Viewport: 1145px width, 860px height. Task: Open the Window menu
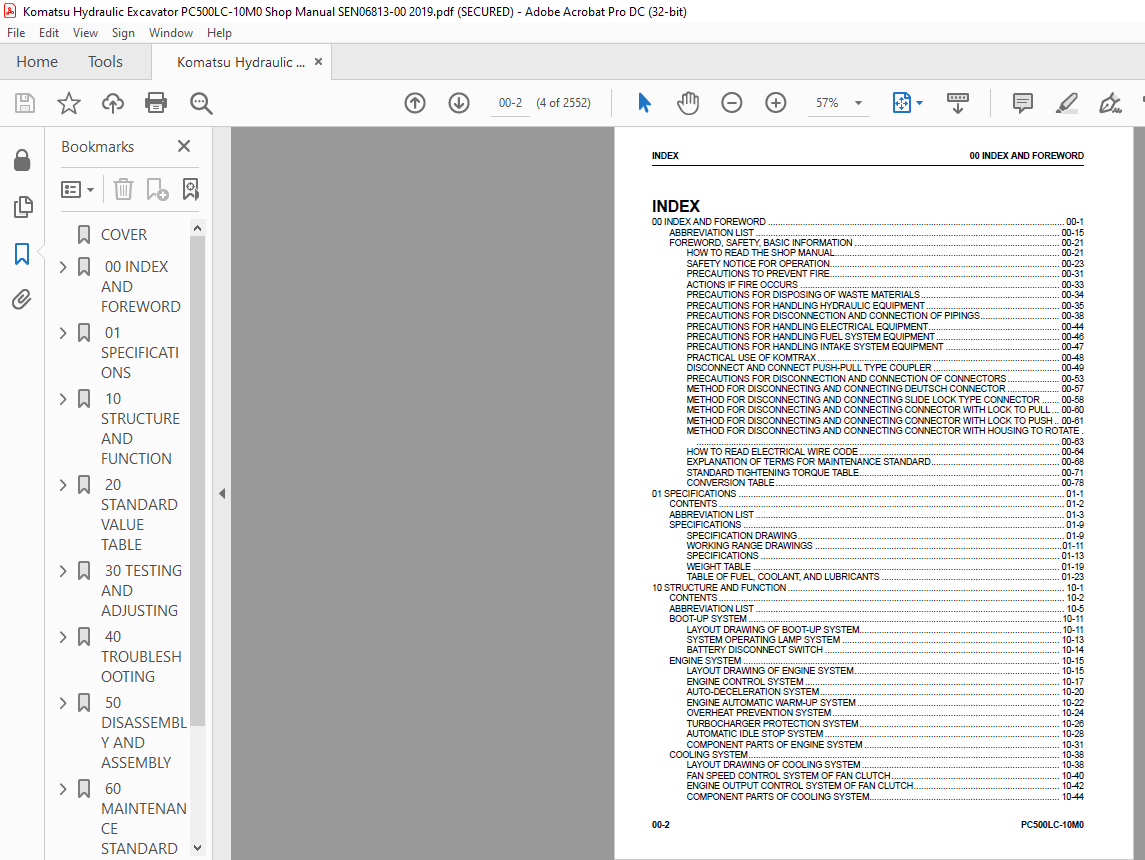pos(171,33)
